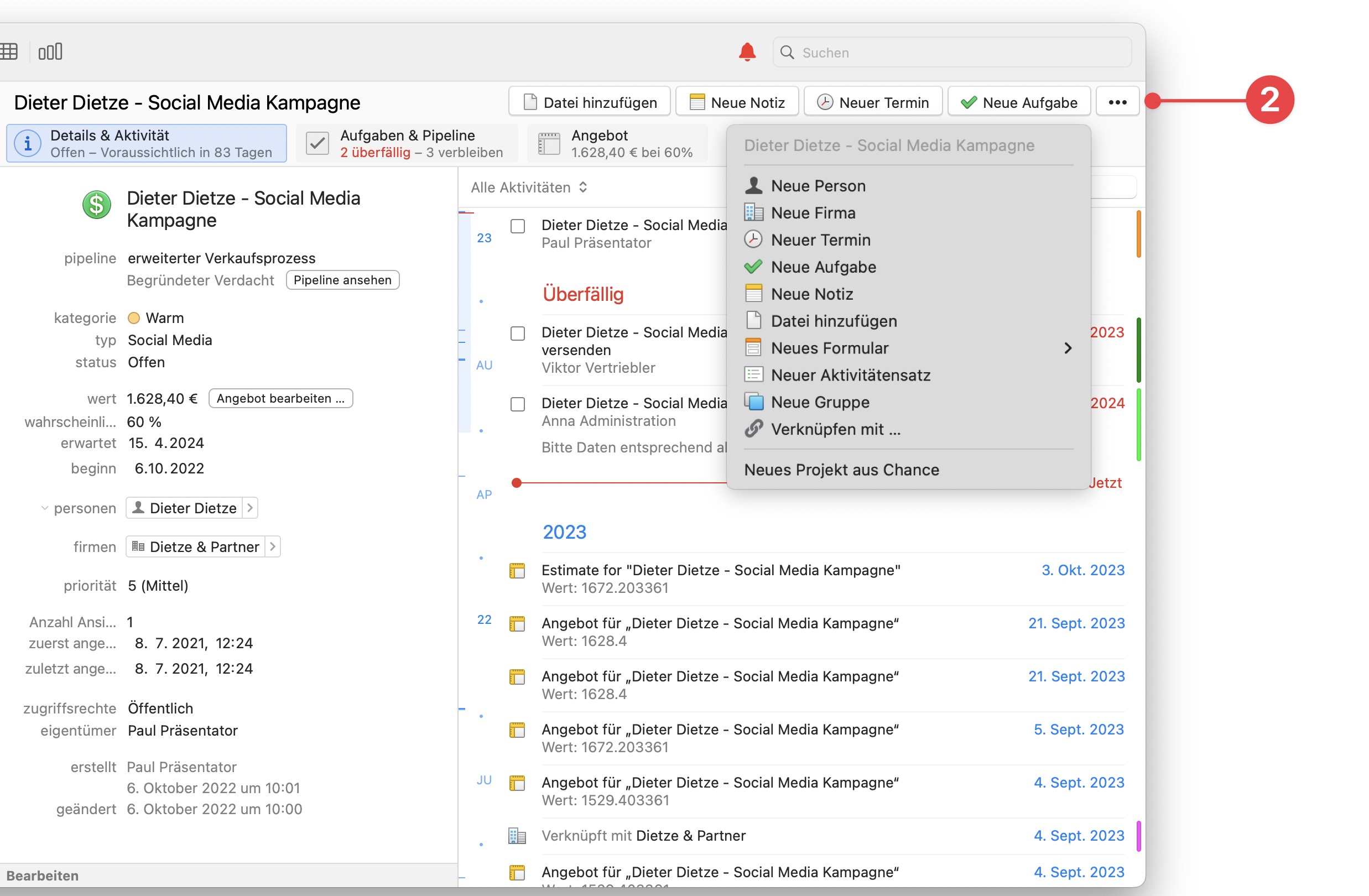The height and width of the screenshot is (896, 1369).
Task: Choose Neue Firma in the menu
Action: coord(909,213)
